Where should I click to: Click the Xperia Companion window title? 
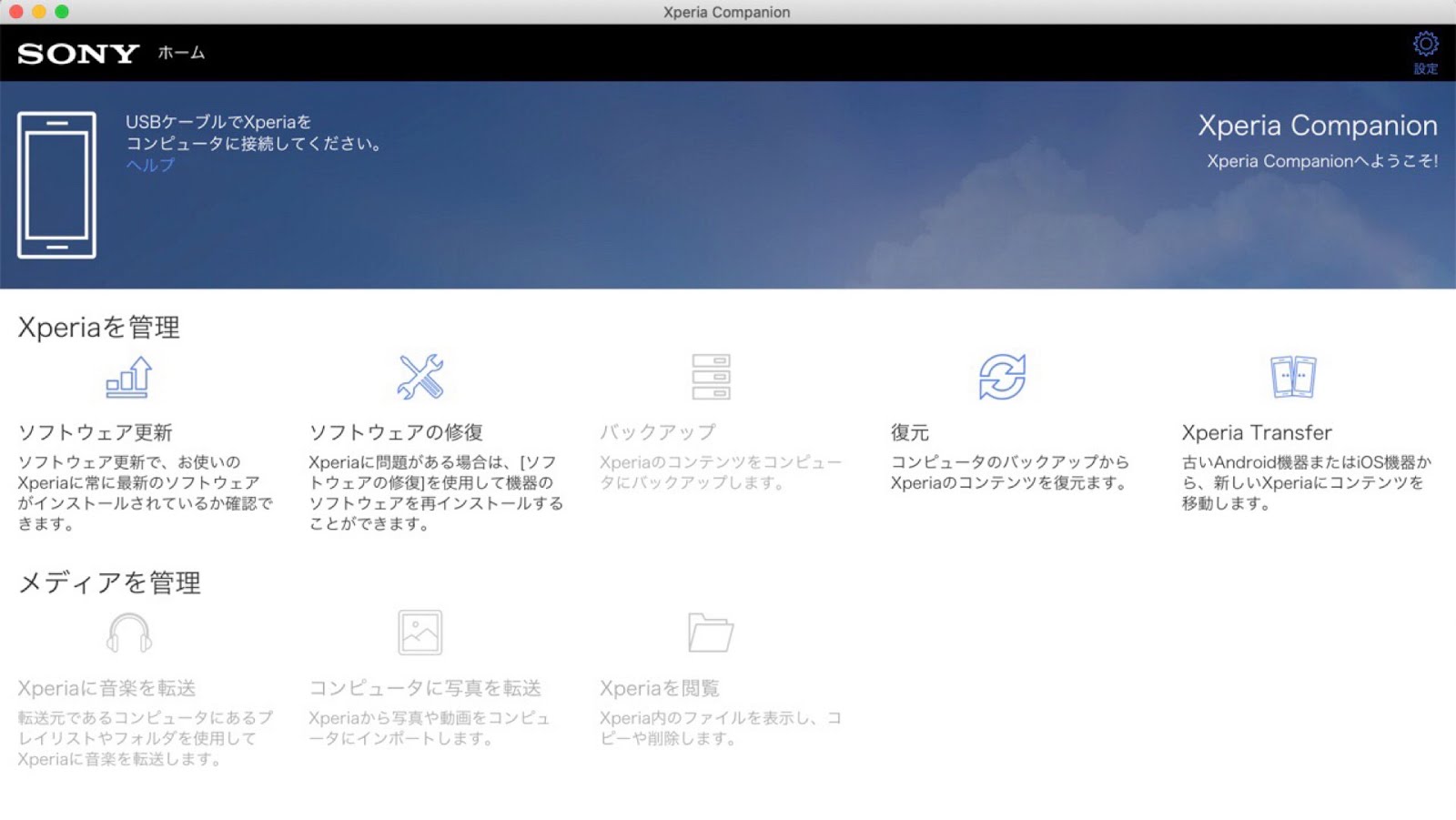[727, 12]
